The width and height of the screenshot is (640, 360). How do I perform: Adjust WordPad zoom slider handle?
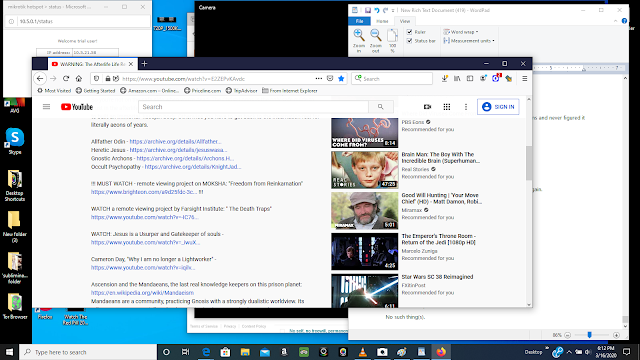[589, 335]
